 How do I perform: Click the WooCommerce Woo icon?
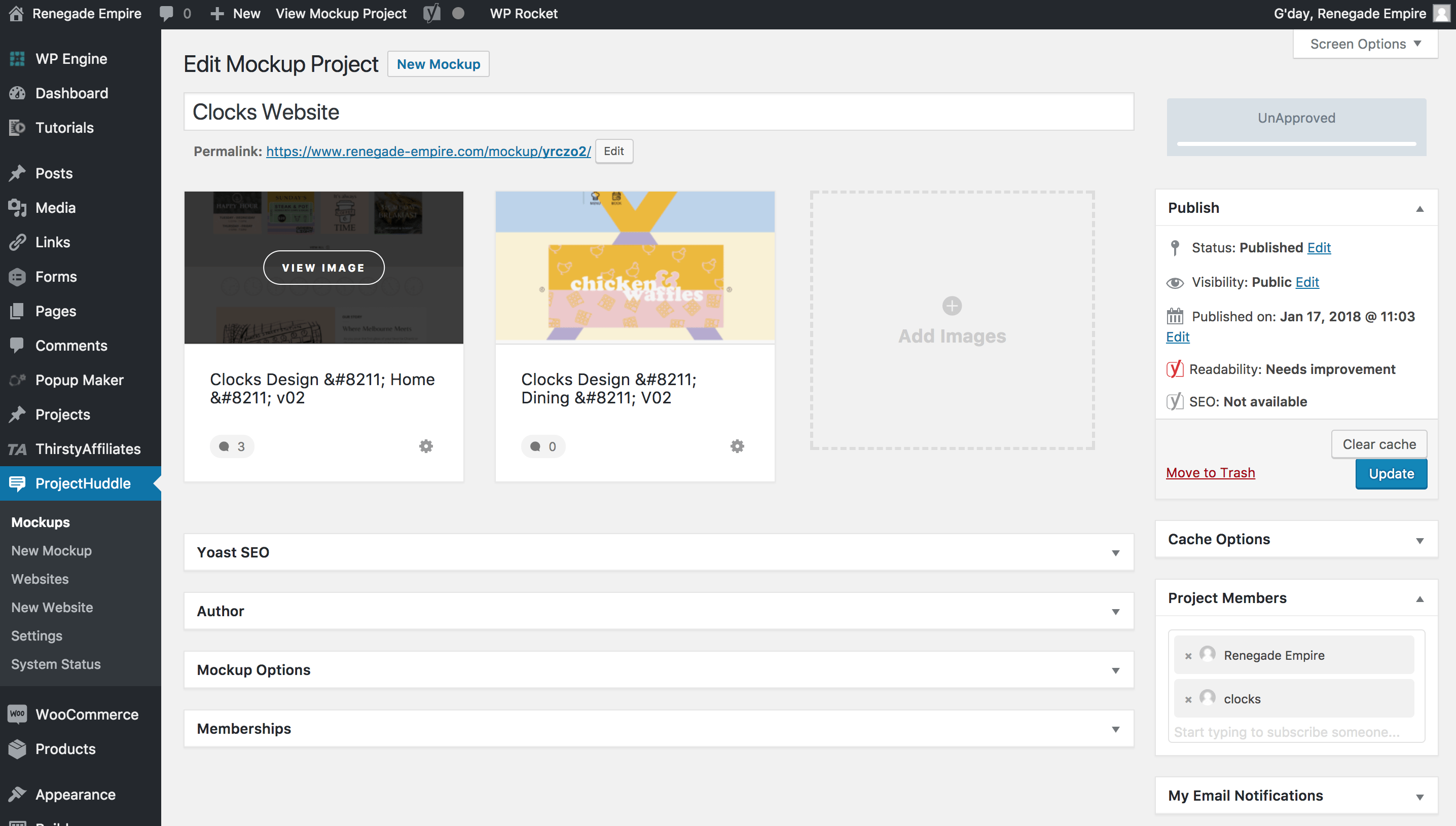tap(17, 714)
